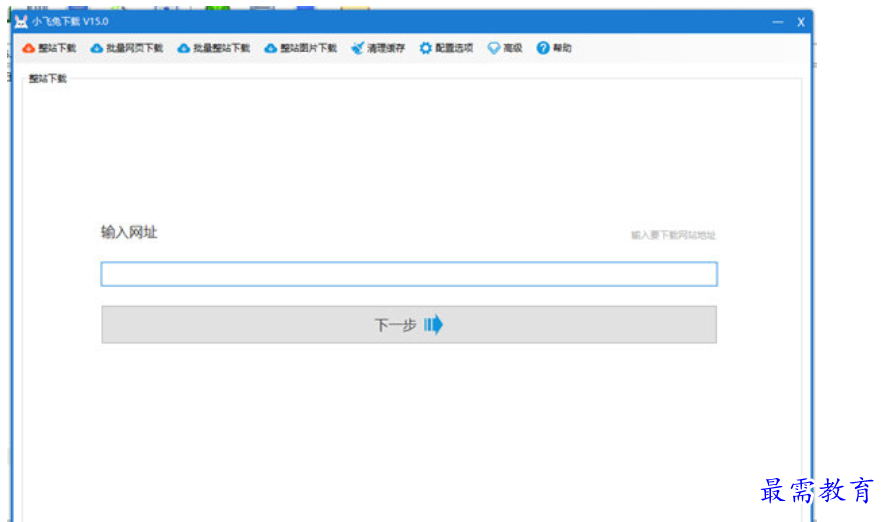Switch to 整站图片下载 in the toolbar
The image size is (882, 522).
tap(300, 48)
